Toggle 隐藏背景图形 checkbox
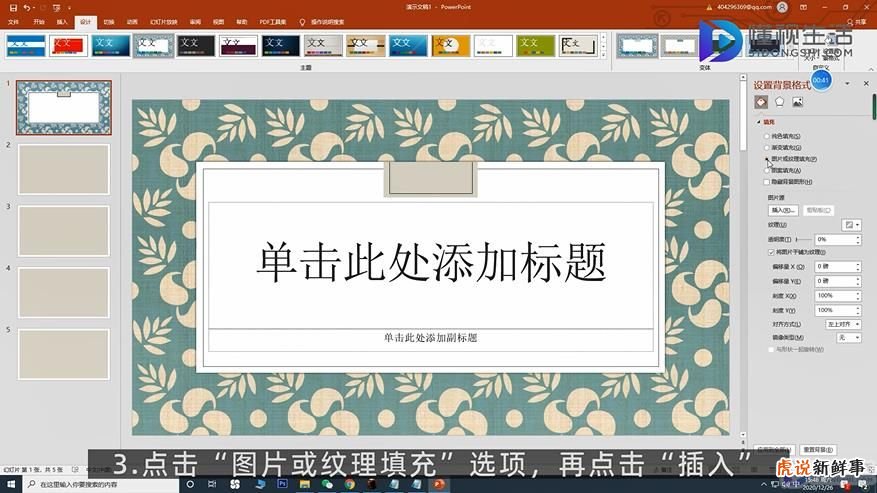The width and height of the screenshot is (877, 493). [x=767, y=182]
